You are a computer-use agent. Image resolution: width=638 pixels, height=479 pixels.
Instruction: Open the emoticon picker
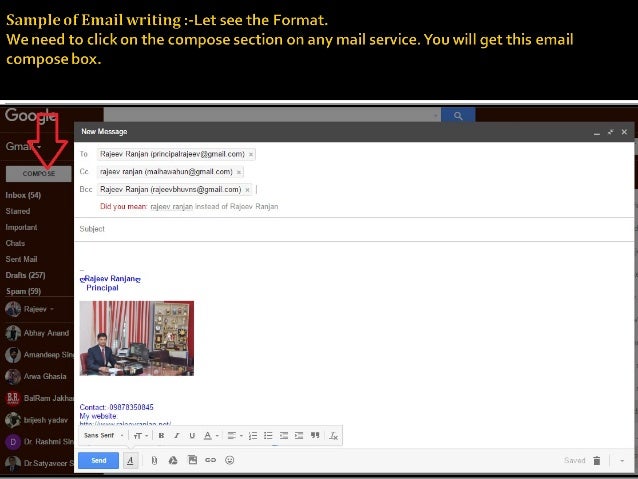pos(229,460)
